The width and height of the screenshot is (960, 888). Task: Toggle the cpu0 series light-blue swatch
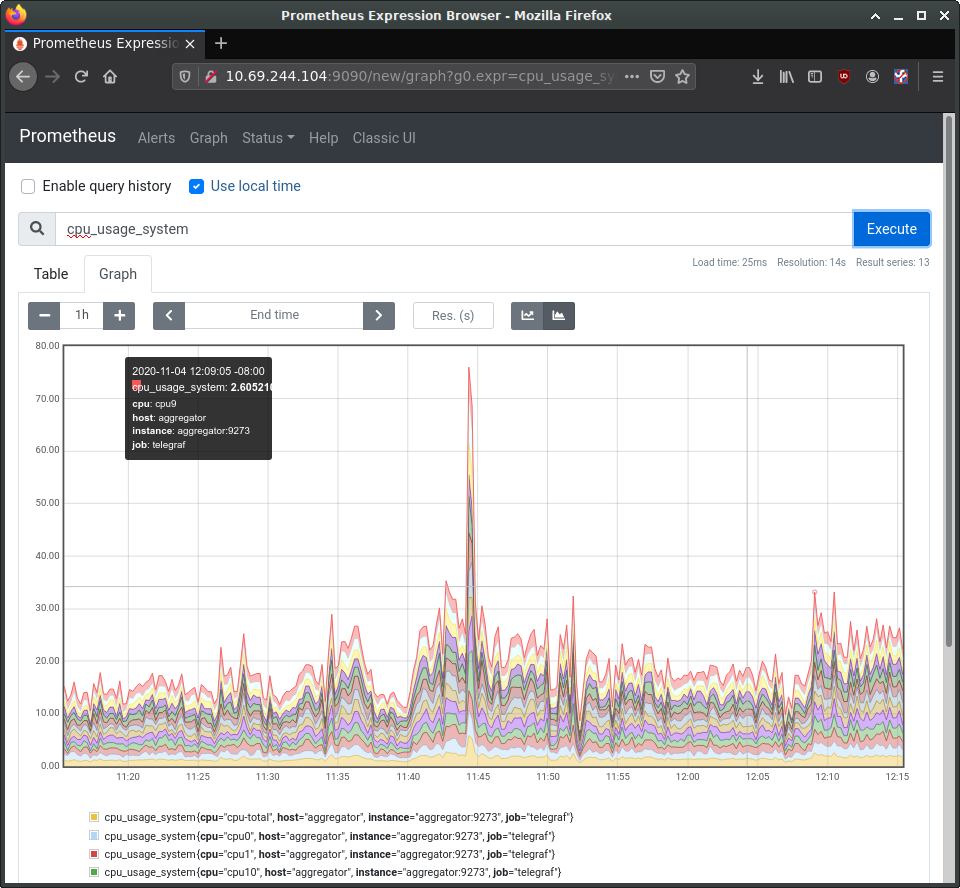94,835
